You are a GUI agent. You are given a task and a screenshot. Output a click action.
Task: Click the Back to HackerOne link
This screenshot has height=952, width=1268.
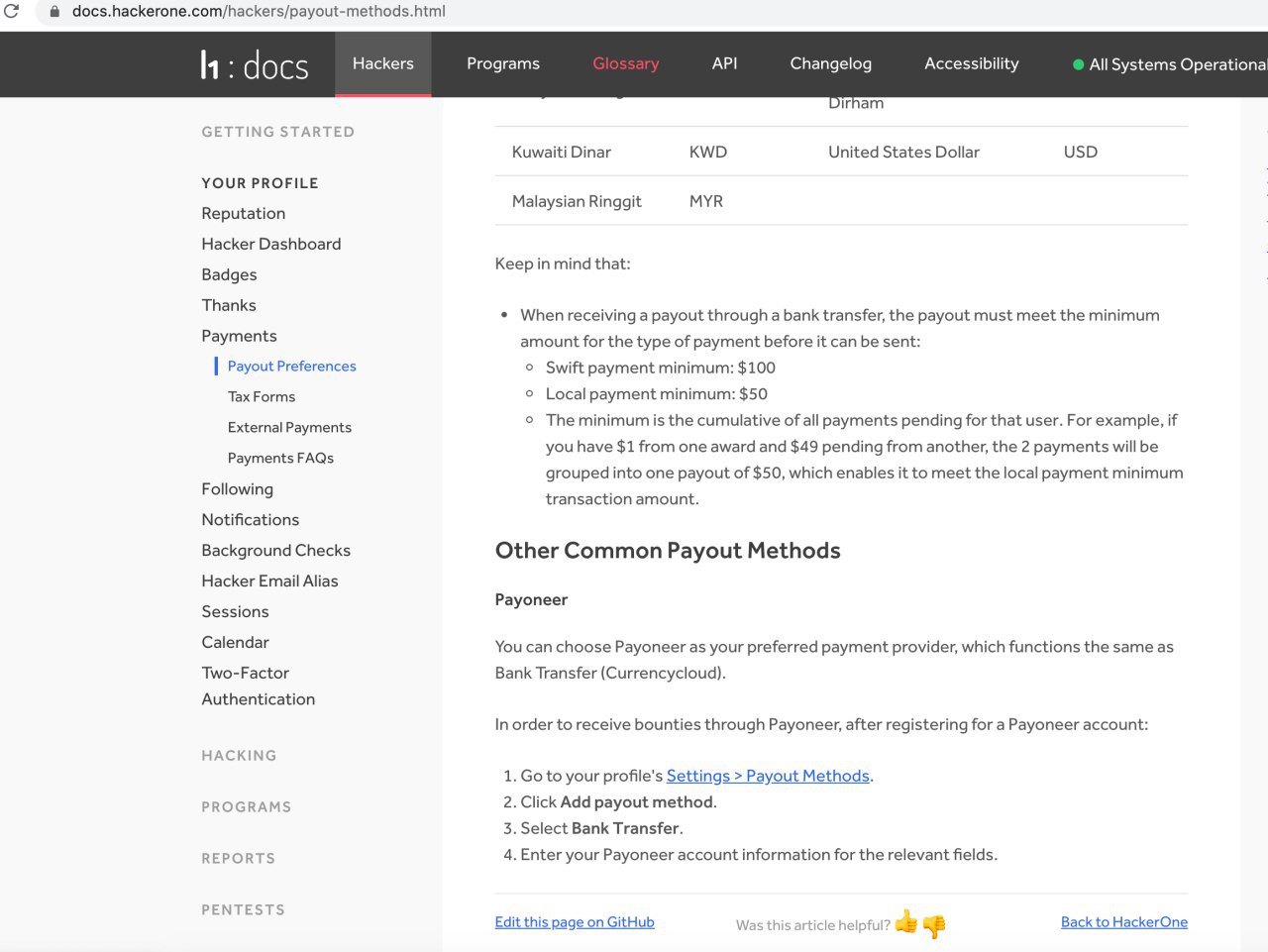(1124, 922)
